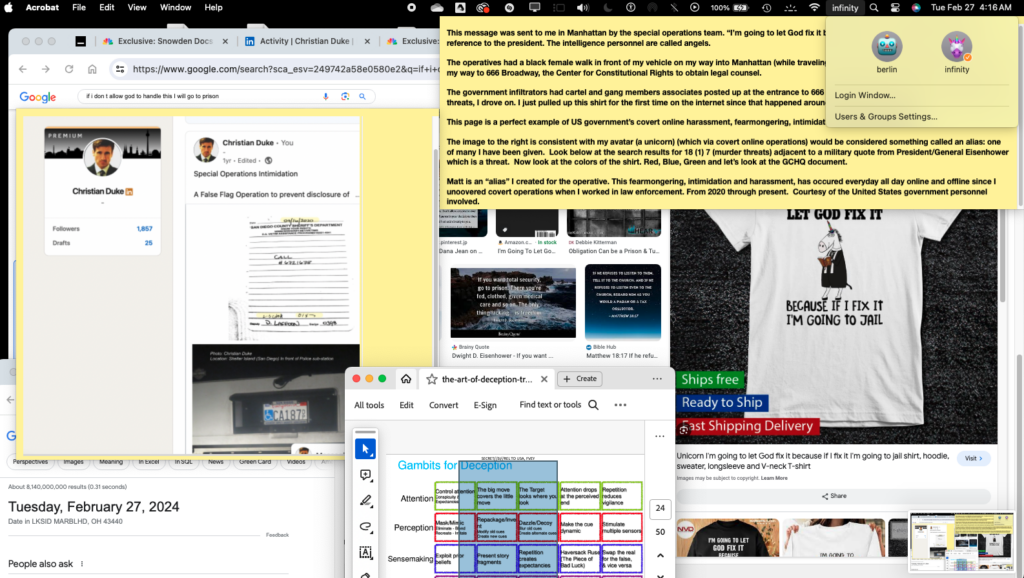Activate the text box tool
The height and width of the screenshot is (578, 1024).
point(366,553)
